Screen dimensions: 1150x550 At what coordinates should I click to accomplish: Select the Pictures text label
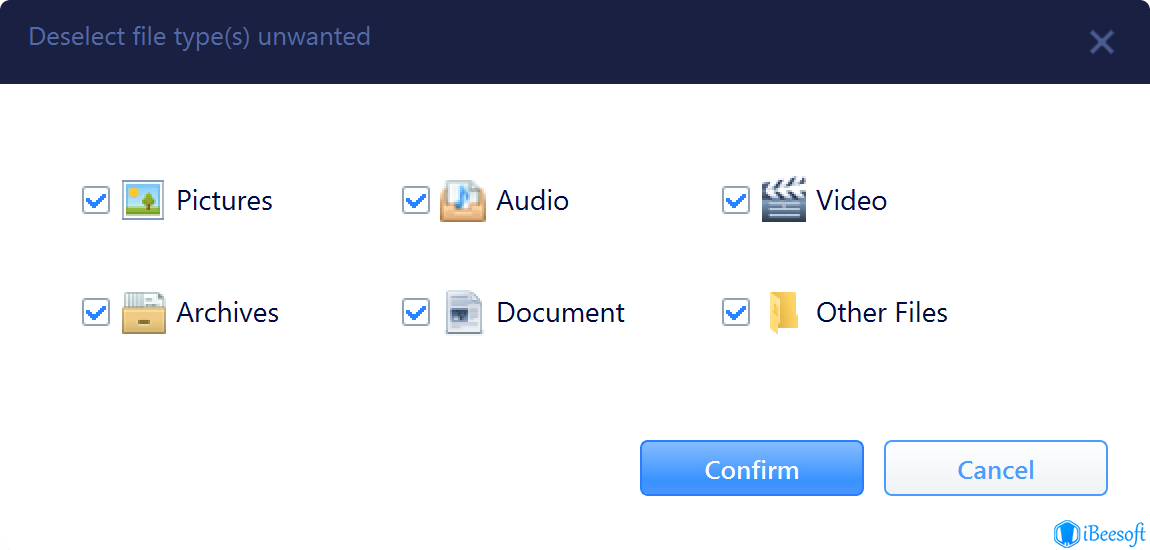[224, 200]
